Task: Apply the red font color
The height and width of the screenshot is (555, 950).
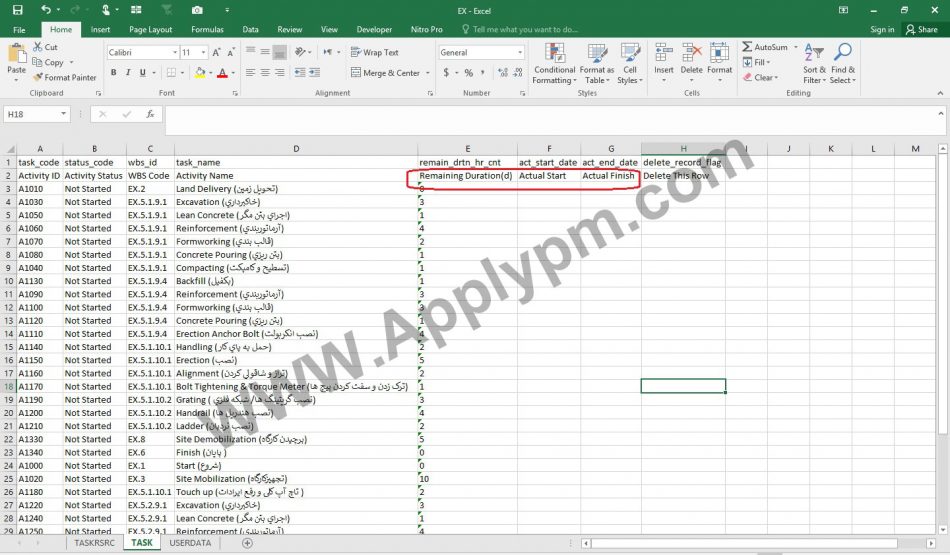Action: pos(222,73)
